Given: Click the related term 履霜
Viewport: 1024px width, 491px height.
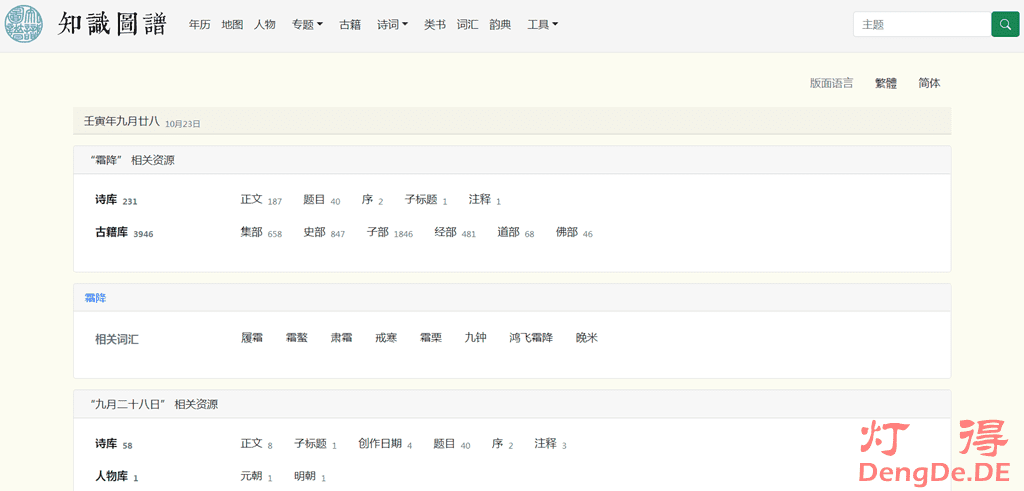Looking at the screenshot, I should tap(251, 338).
